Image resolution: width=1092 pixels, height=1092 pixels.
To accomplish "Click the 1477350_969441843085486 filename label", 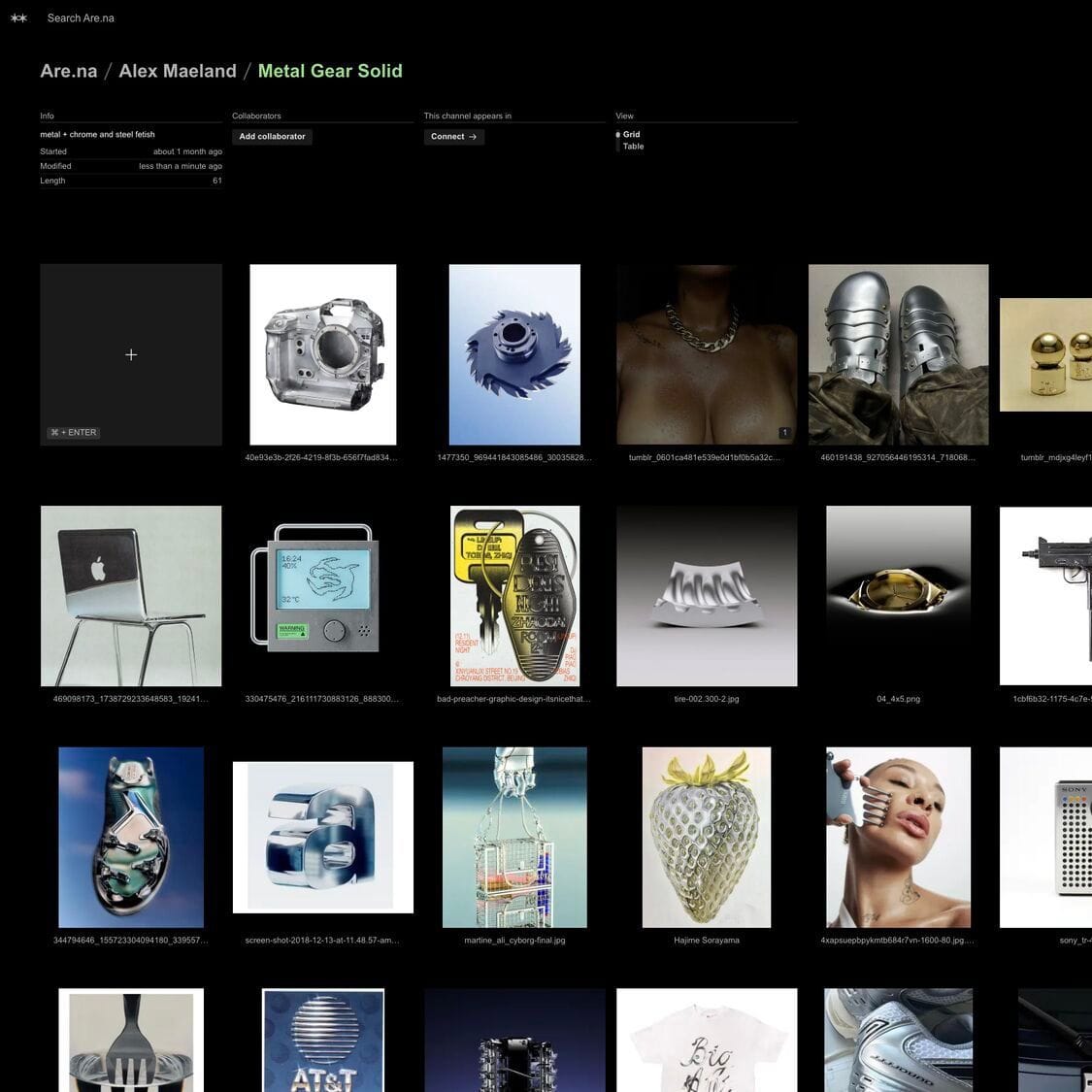I will (513, 457).
